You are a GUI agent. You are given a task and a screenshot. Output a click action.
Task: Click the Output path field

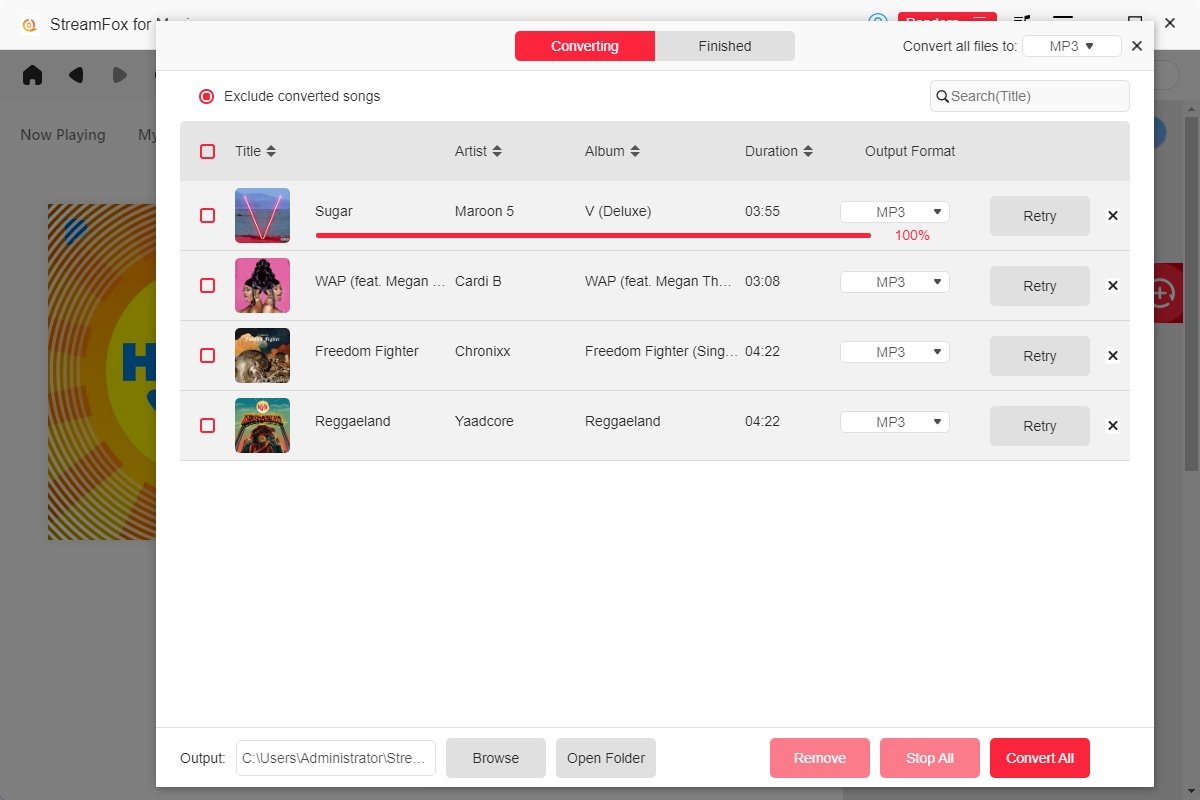(336, 758)
